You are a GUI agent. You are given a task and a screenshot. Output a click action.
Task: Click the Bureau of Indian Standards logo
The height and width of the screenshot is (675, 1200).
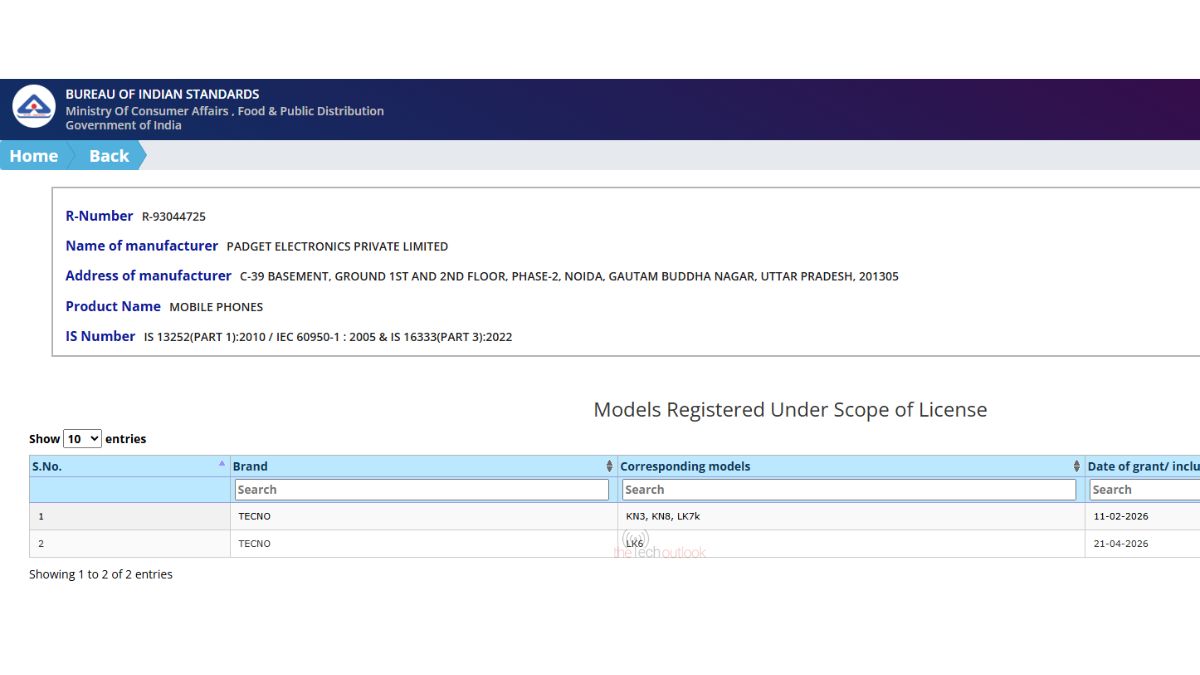coord(34,106)
